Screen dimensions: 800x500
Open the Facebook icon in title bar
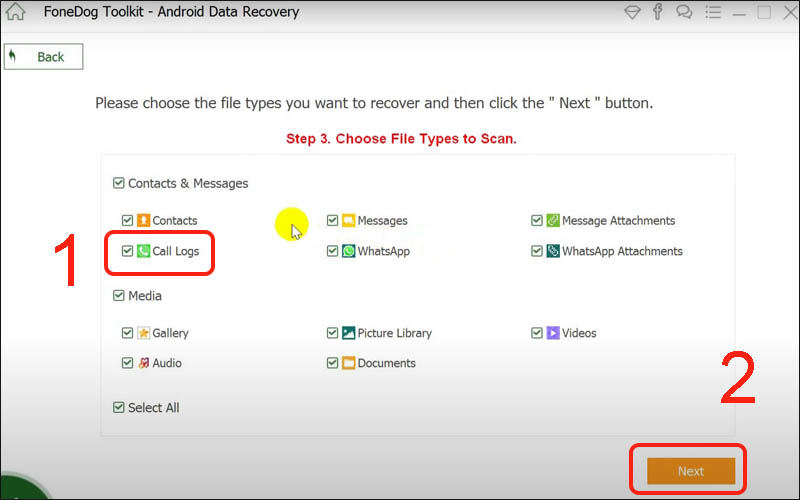pyautogui.click(x=658, y=11)
